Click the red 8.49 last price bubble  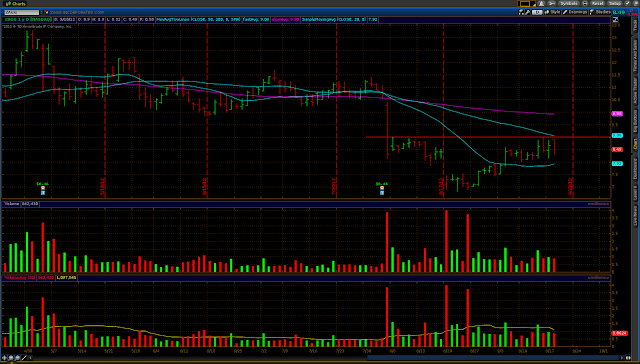pyautogui.click(x=617, y=150)
